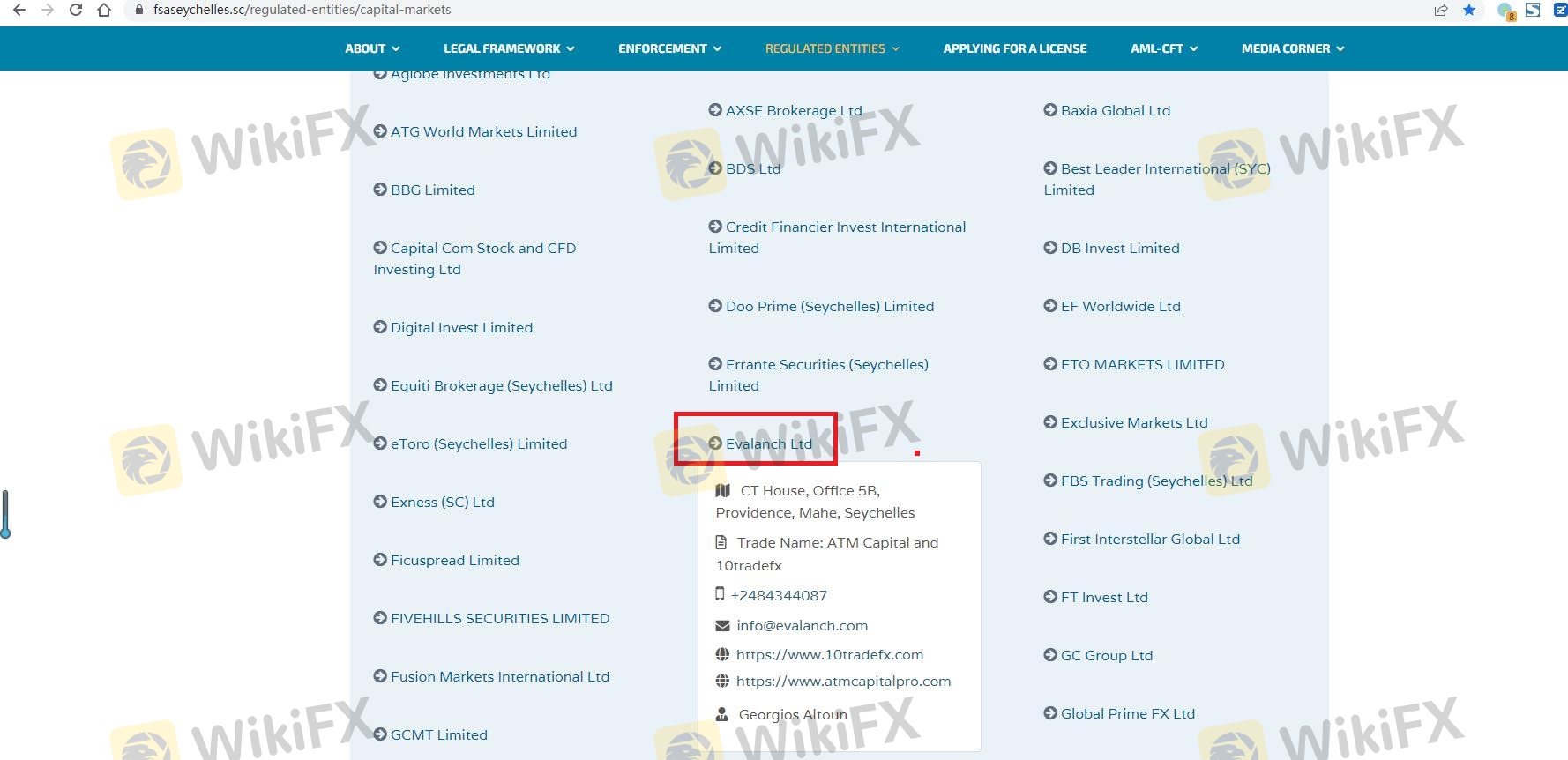Click the globe icon beside 10tradefx website
The width and height of the screenshot is (1568, 760).
[x=722, y=654]
